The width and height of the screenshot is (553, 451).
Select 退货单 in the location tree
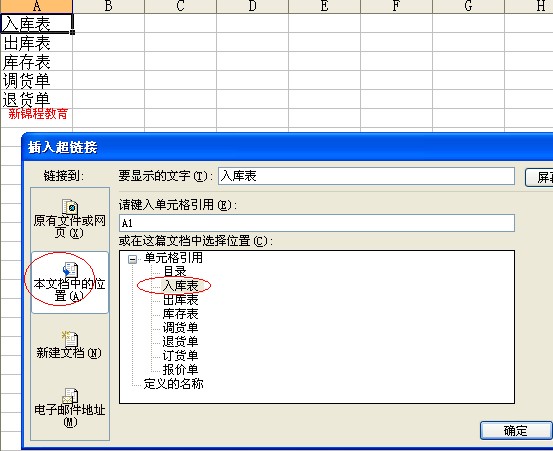[x=180, y=341]
